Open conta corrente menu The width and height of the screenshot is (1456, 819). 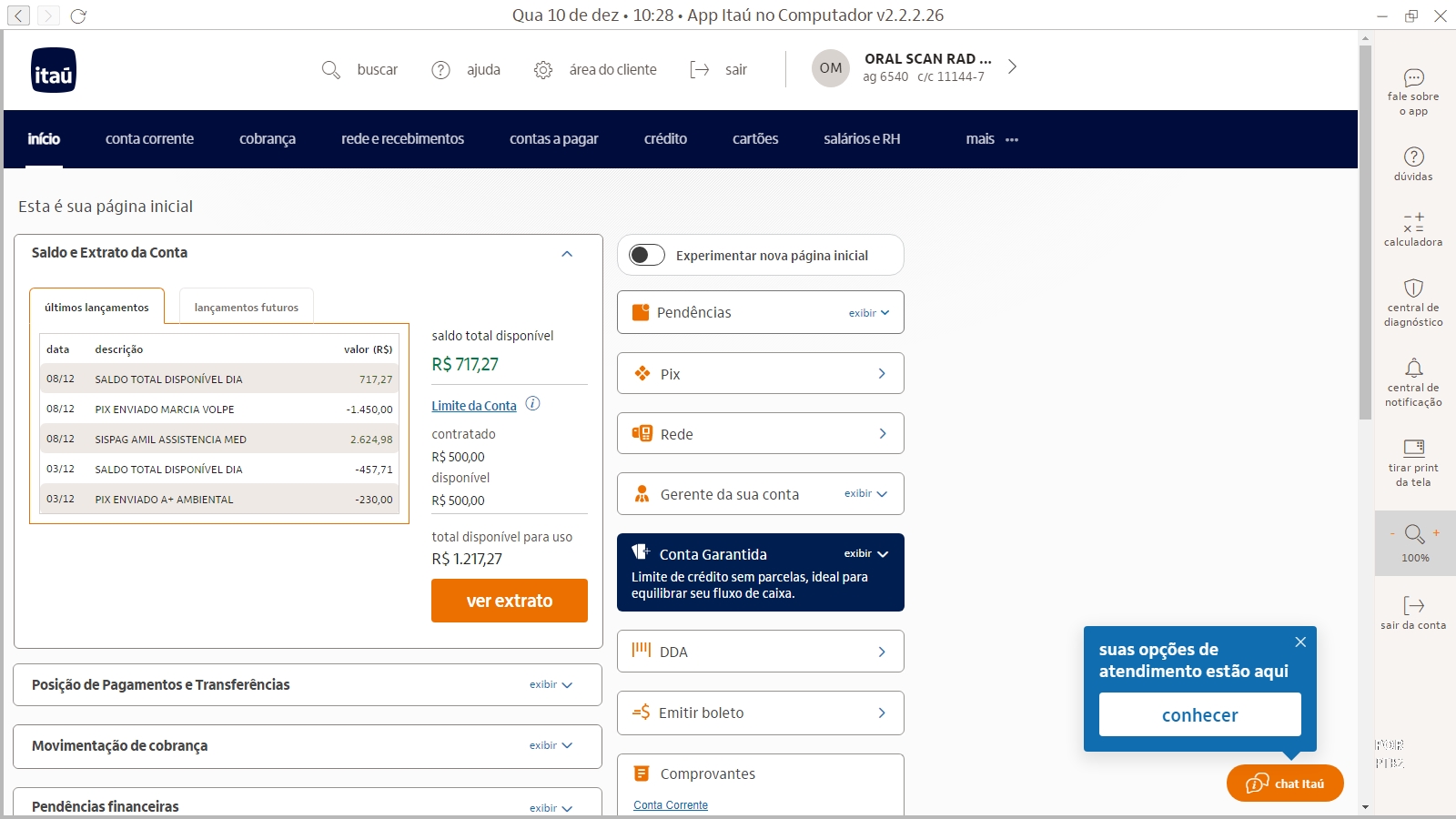(149, 139)
